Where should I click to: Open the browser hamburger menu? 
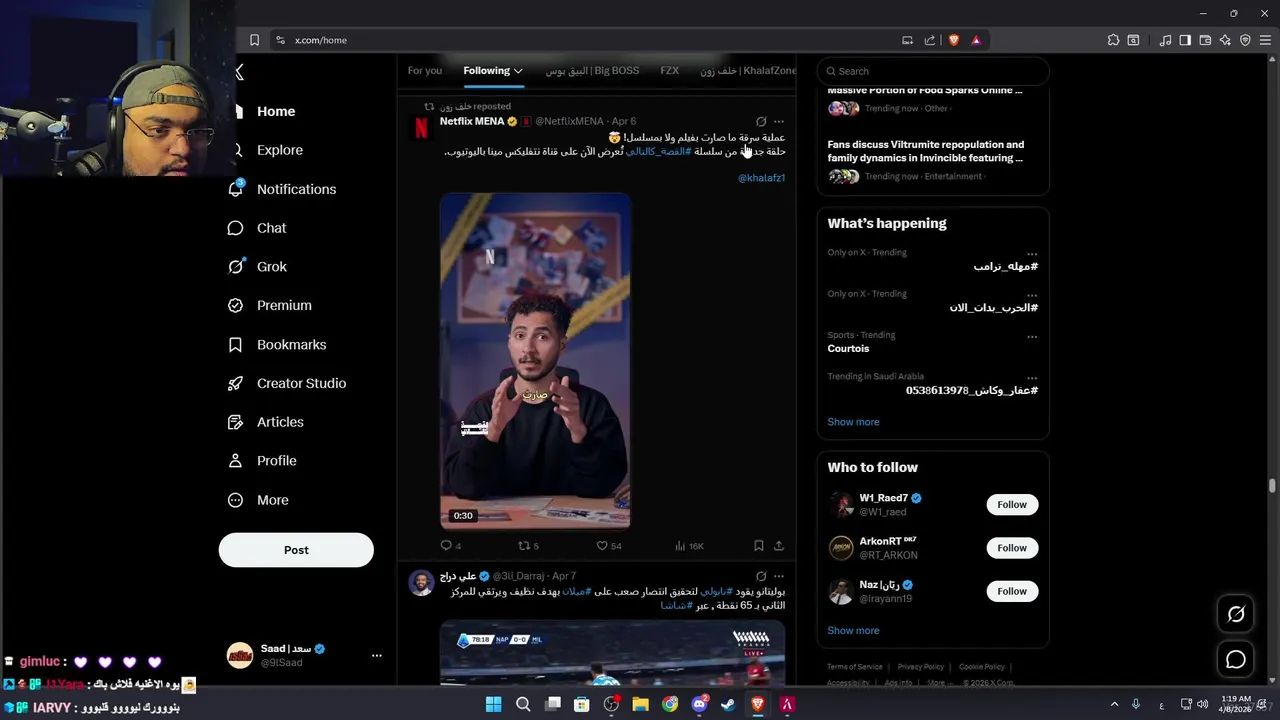(1265, 40)
